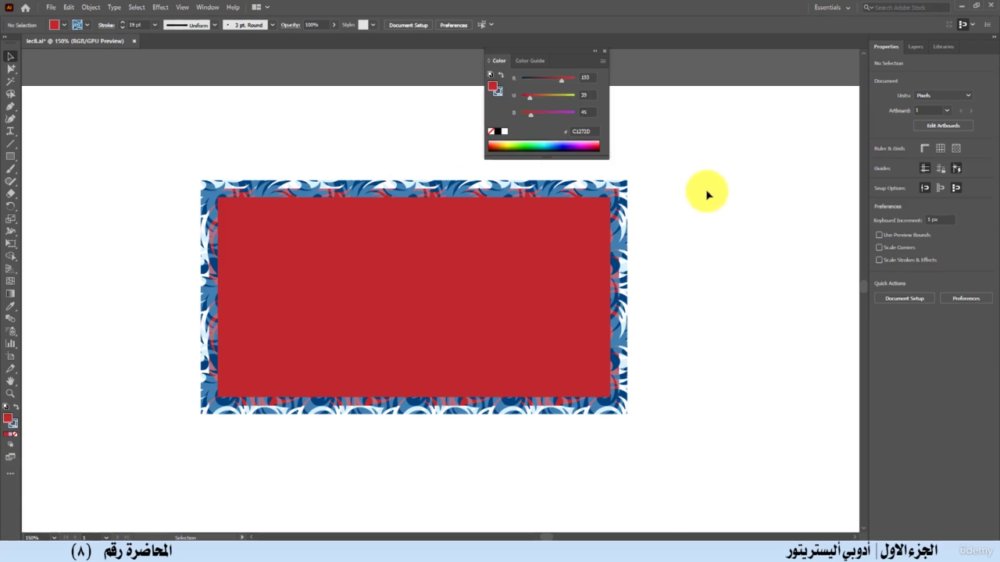1000x562 pixels.
Task: Select the Shape Builder tool
Action: tap(10, 256)
